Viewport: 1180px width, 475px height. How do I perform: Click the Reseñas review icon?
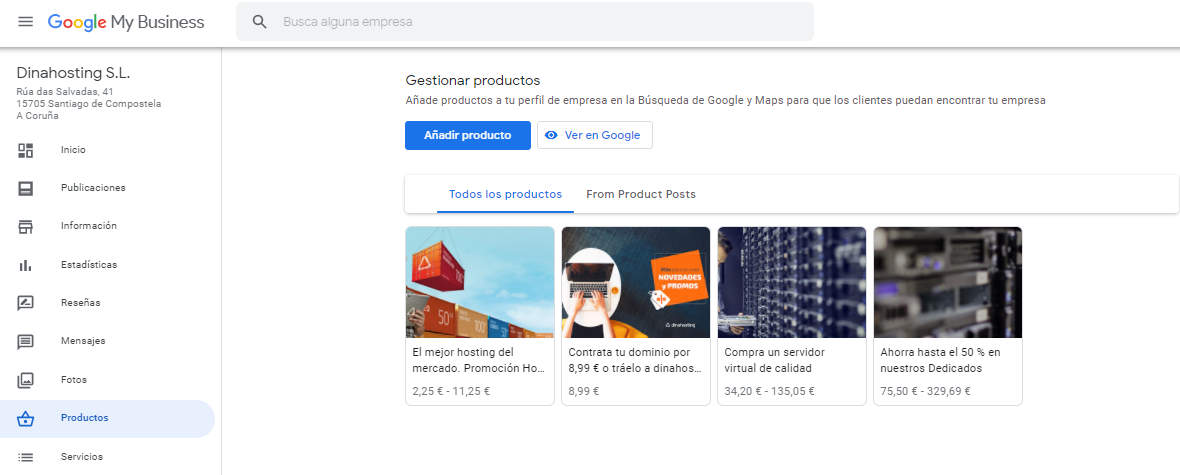pyautogui.click(x=26, y=303)
